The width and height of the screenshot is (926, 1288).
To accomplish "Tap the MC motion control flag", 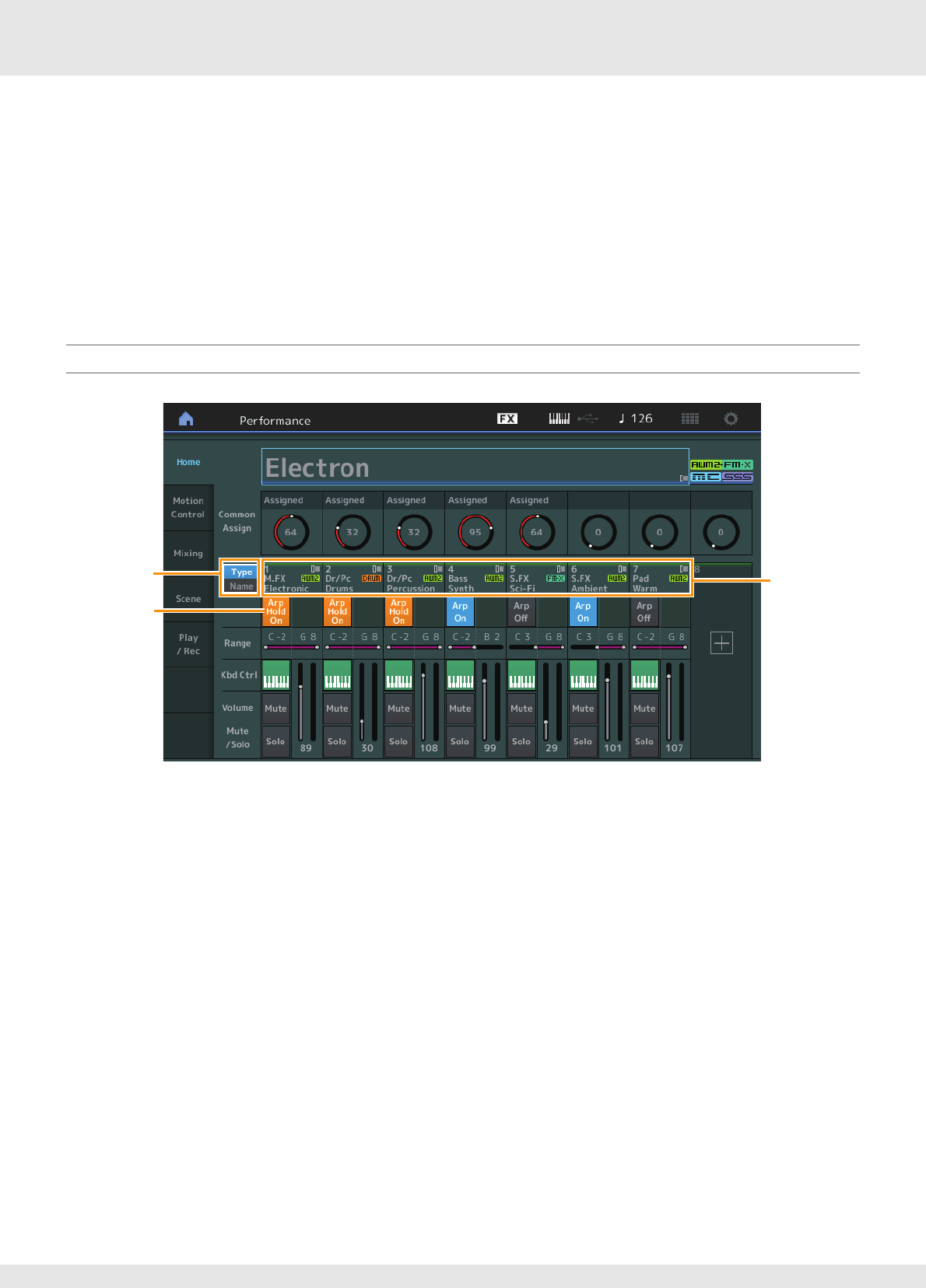I will coord(706,477).
